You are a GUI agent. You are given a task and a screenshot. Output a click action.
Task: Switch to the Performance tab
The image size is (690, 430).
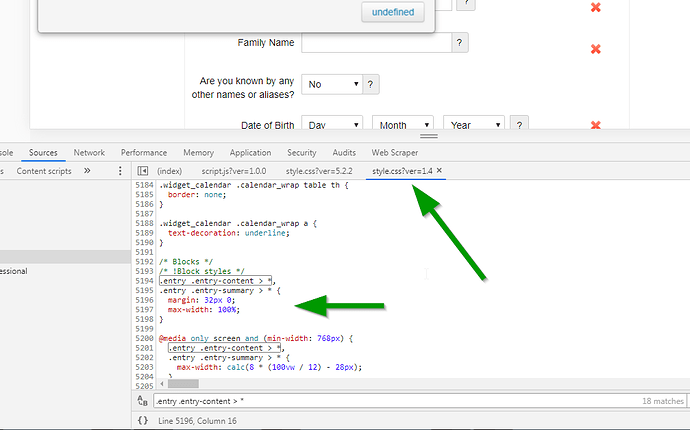(x=144, y=153)
